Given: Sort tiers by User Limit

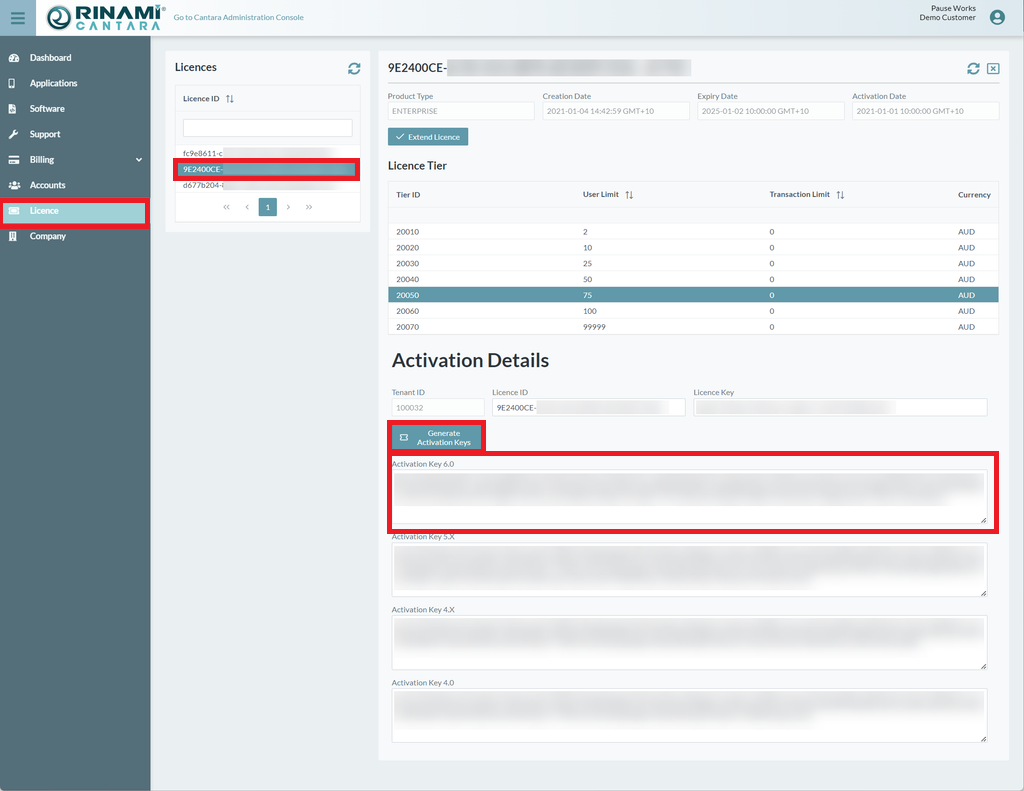Looking at the screenshot, I should [x=629, y=195].
